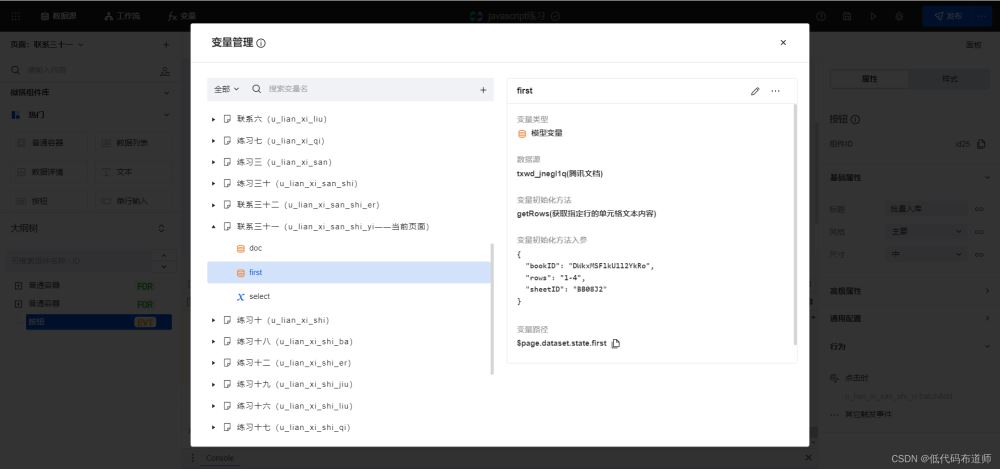1000x469 pixels.
Task: Click the 模型变量 type icon in details
Action: pos(522,133)
